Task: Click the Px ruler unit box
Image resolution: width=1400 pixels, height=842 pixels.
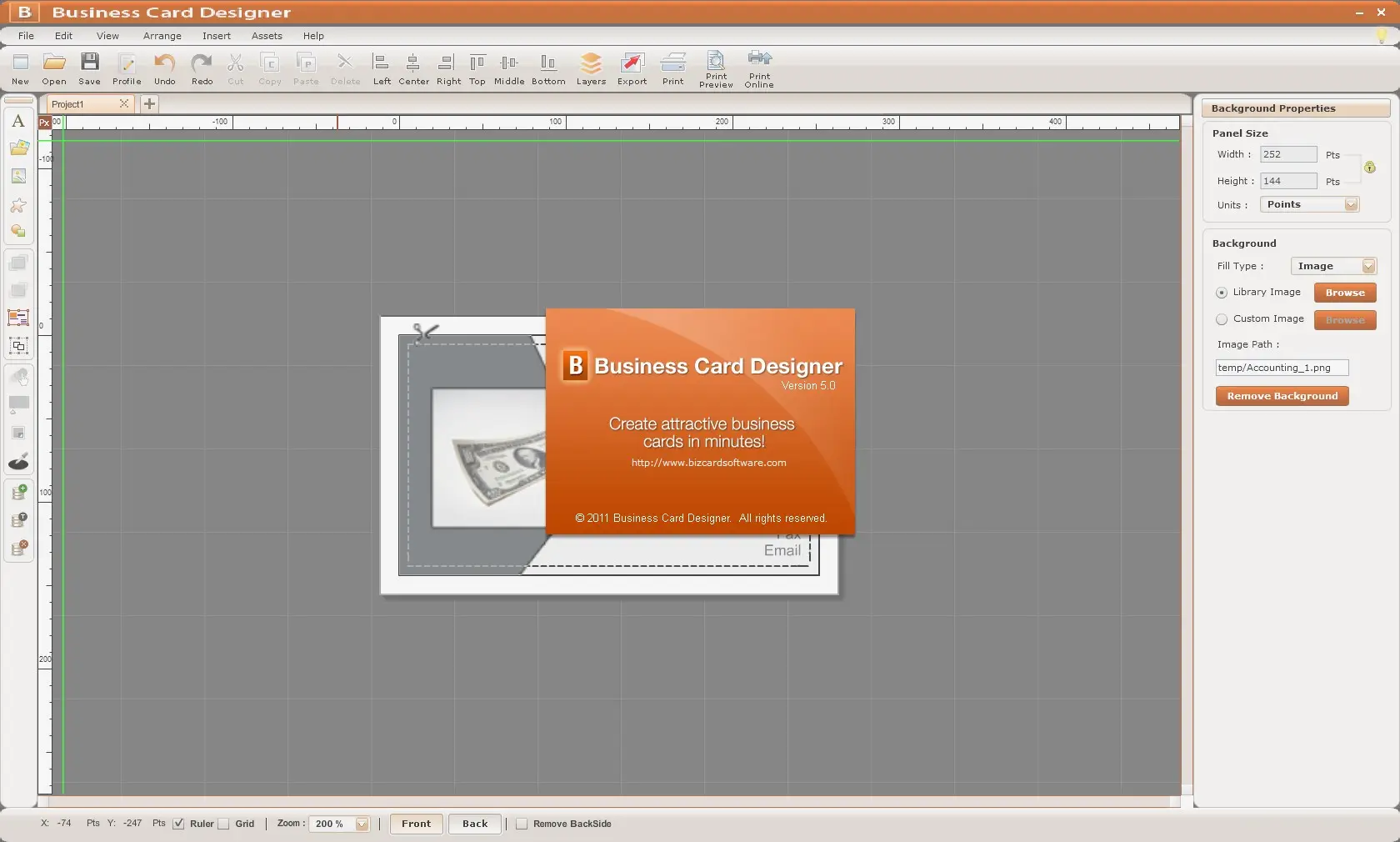Action: tap(45, 123)
